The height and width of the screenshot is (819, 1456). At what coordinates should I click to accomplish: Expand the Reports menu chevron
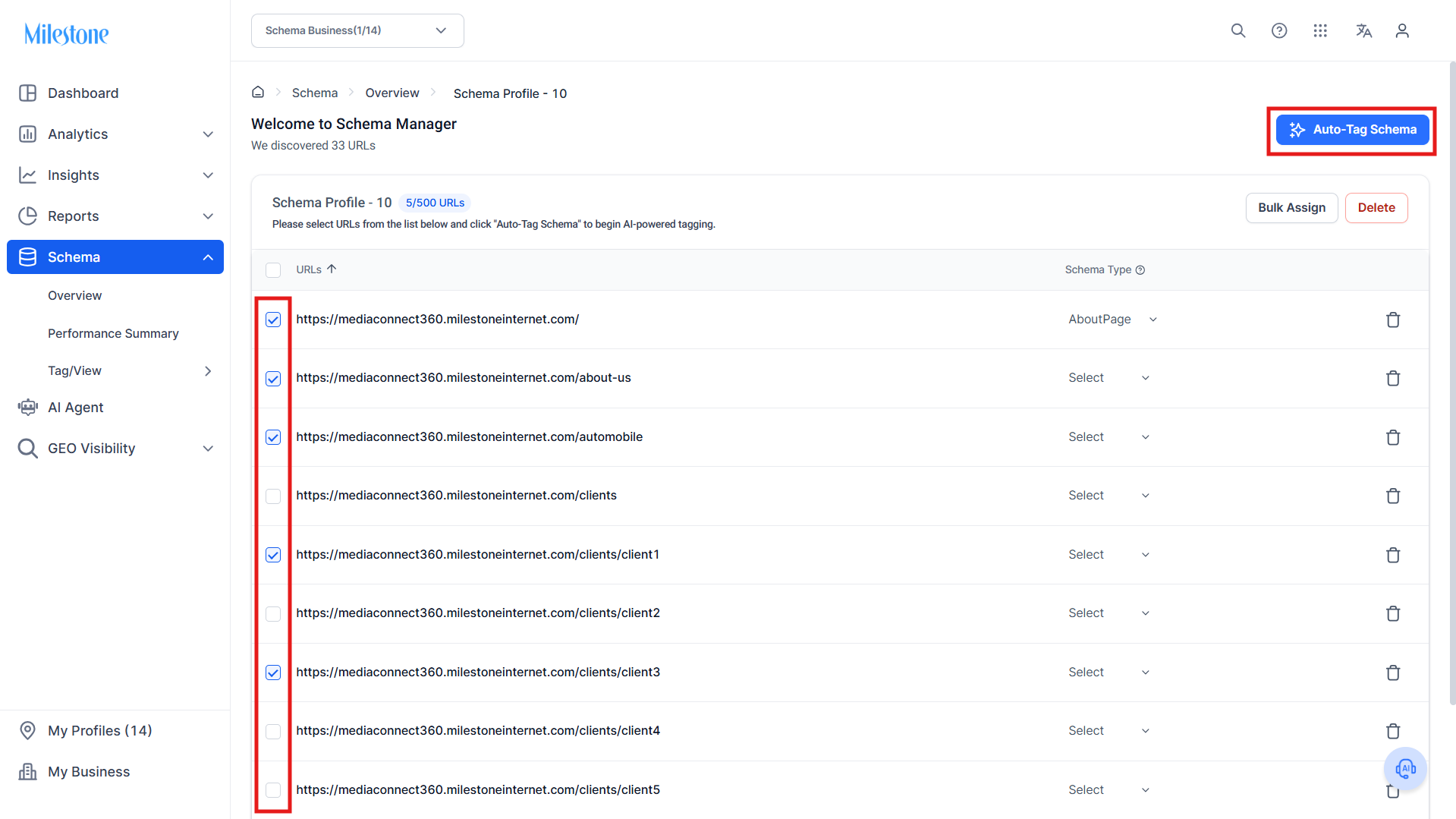click(x=208, y=216)
